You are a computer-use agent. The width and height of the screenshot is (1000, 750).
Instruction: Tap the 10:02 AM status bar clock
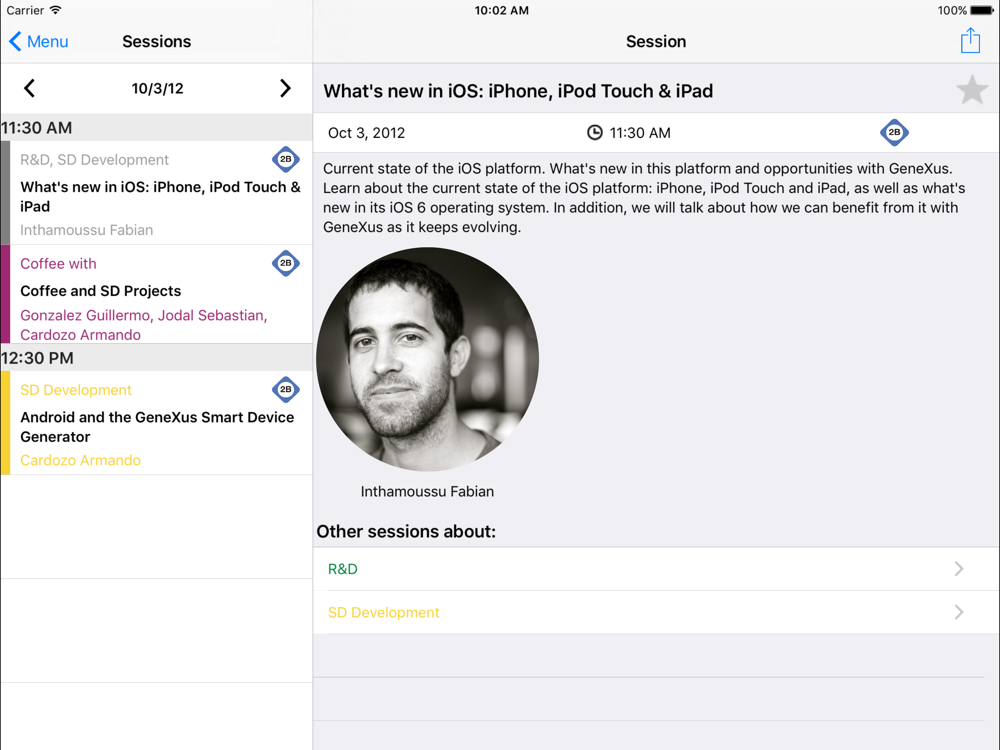click(501, 10)
